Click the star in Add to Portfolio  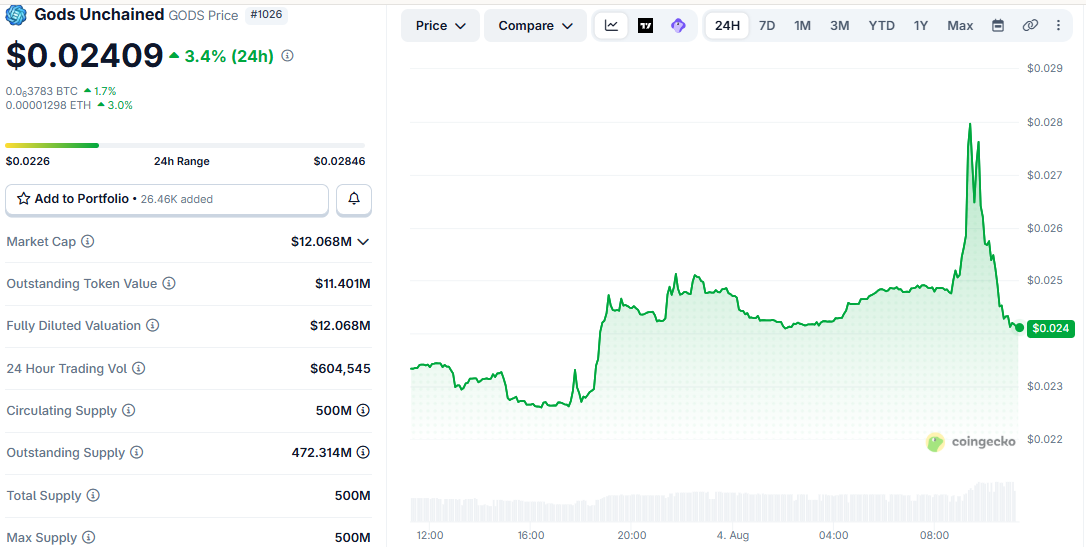point(24,199)
